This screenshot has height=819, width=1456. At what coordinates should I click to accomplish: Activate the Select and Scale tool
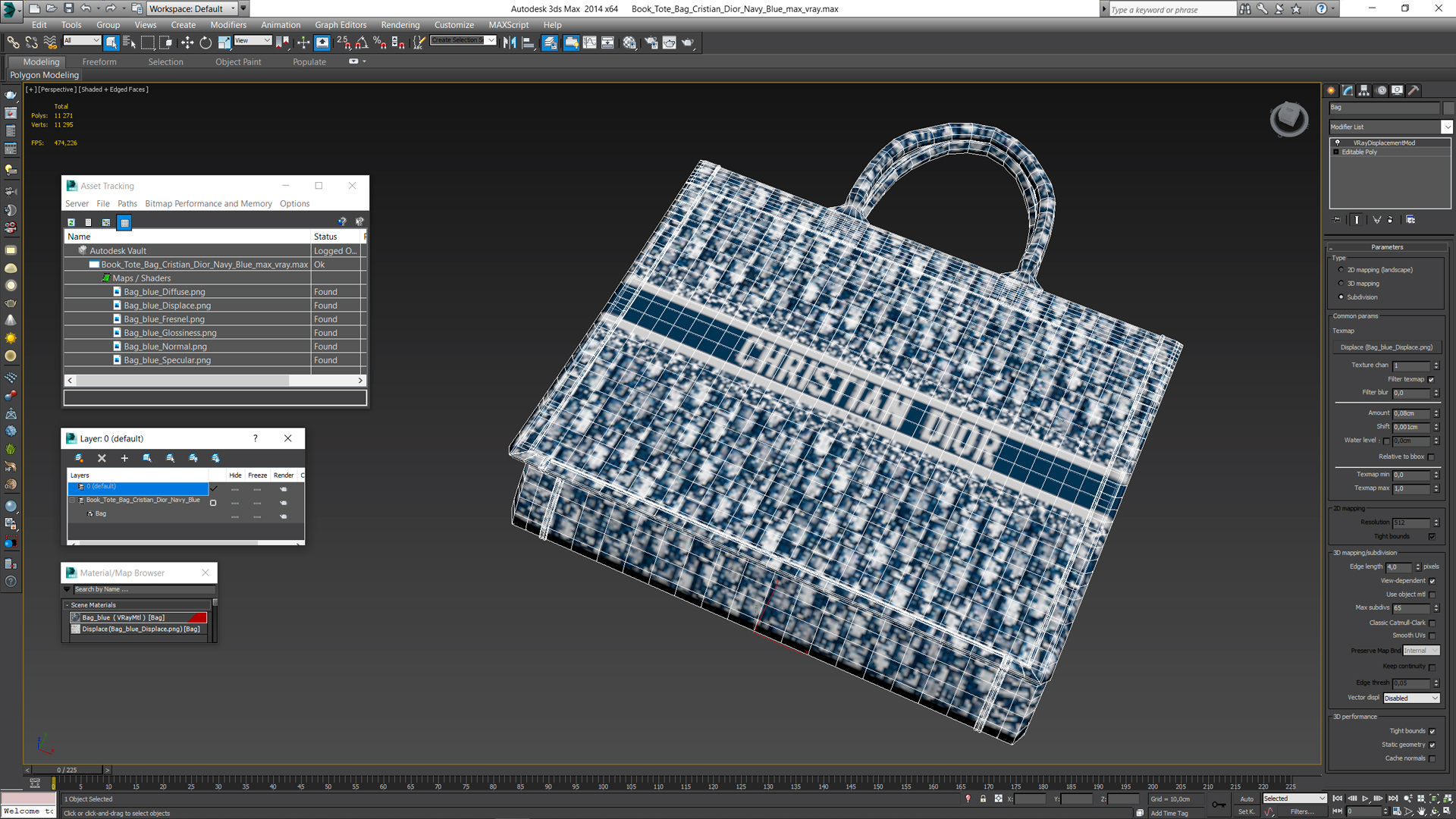pos(224,42)
